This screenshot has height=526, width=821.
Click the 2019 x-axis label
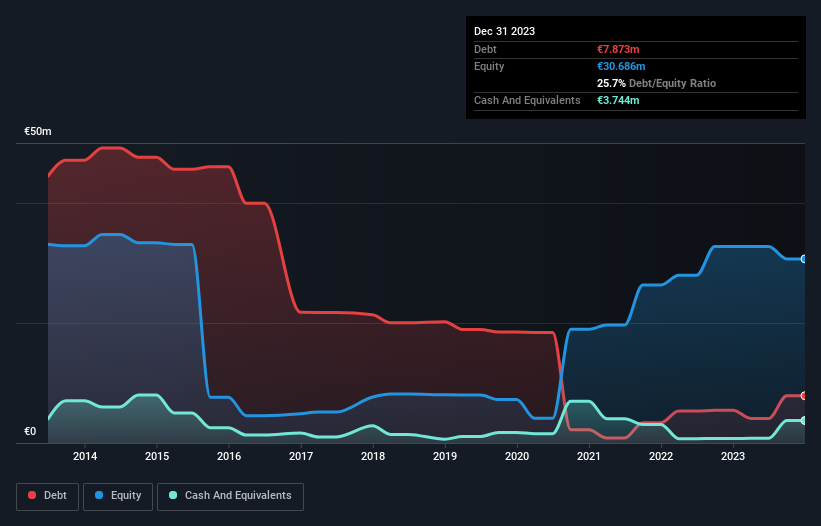pyautogui.click(x=445, y=456)
